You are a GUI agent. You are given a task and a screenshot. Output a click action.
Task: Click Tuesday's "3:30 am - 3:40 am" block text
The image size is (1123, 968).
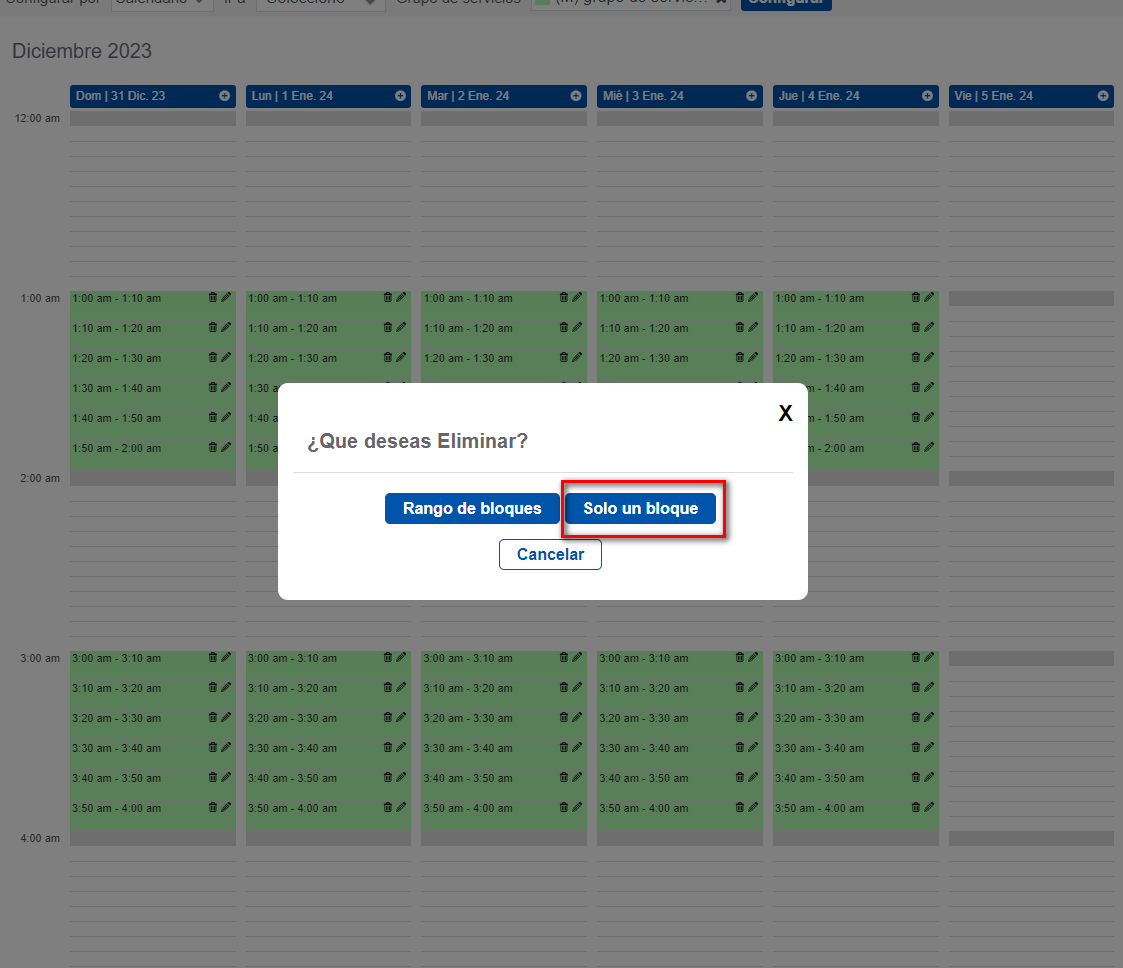(468, 749)
